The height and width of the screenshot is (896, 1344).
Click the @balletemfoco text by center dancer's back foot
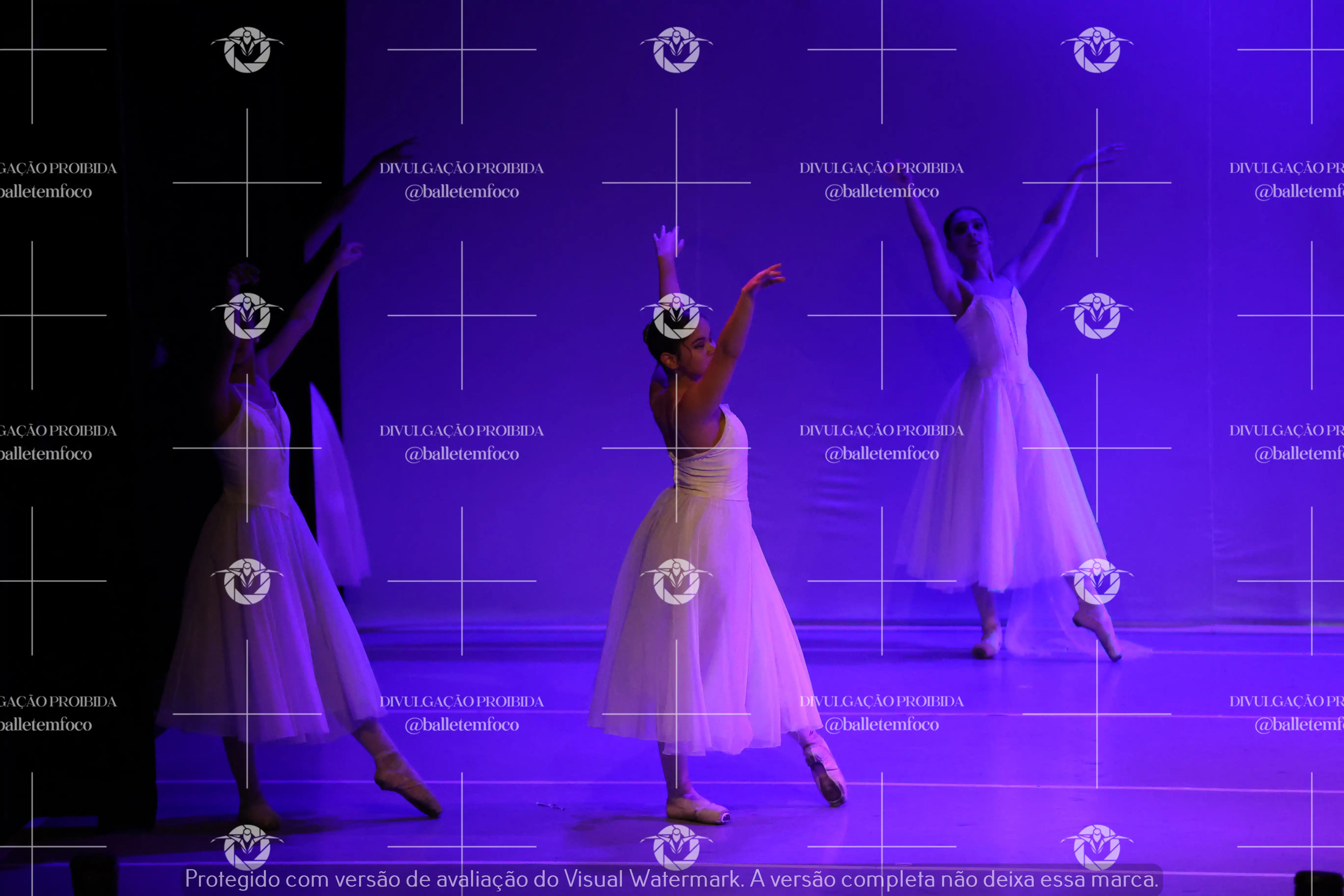click(x=882, y=725)
